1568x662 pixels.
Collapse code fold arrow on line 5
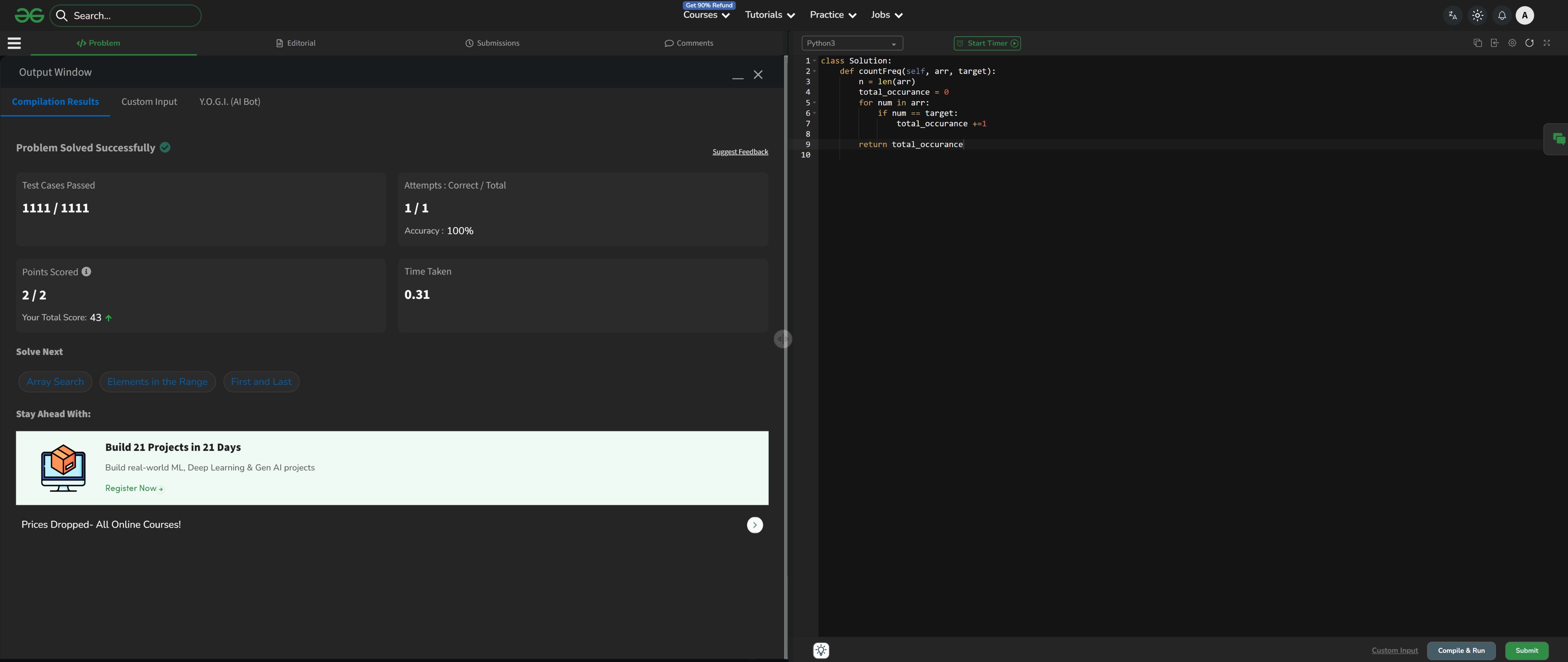point(815,102)
